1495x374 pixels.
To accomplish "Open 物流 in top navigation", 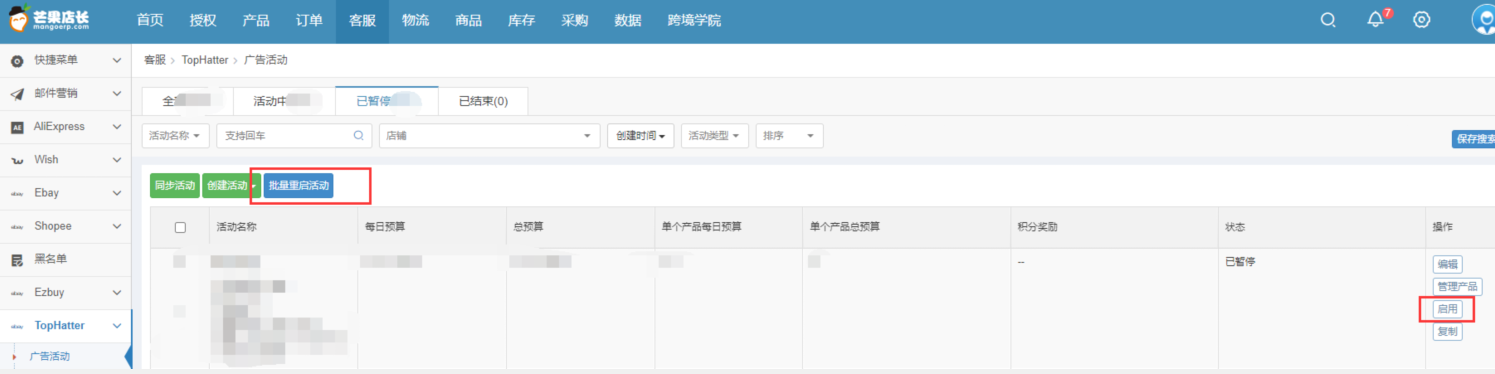I will coord(415,20).
